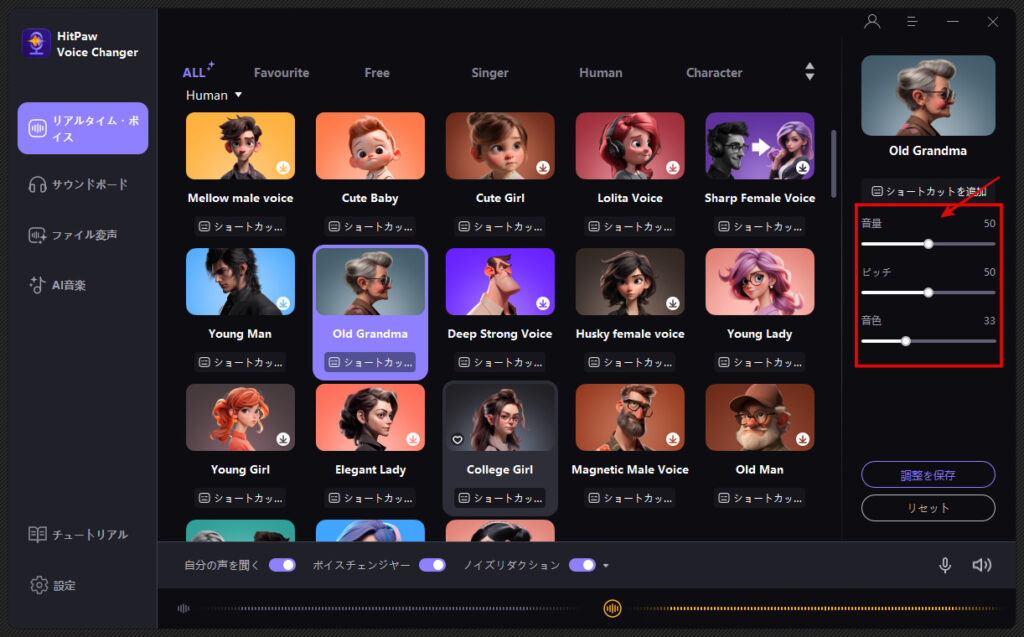Image resolution: width=1024 pixels, height=637 pixels.
Task: Click the 調整を保存 button
Action: tap(928, 475)
